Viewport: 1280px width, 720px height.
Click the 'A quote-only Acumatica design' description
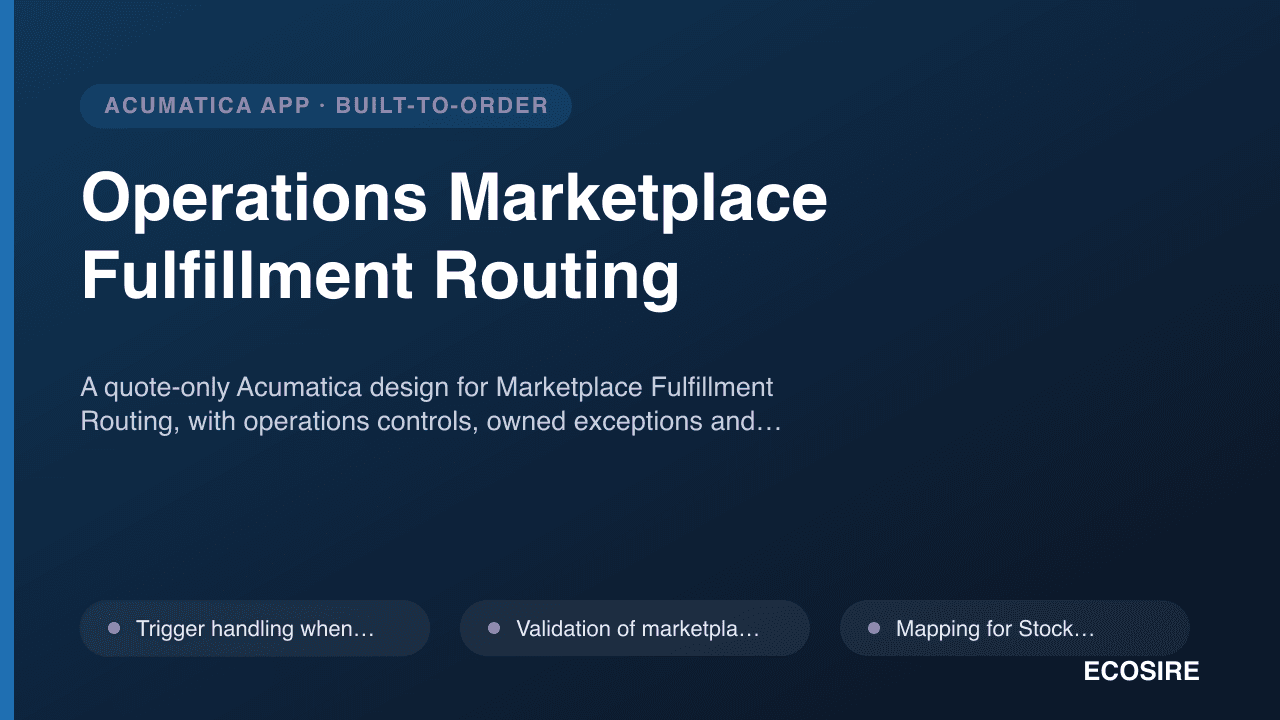point(430,404)
